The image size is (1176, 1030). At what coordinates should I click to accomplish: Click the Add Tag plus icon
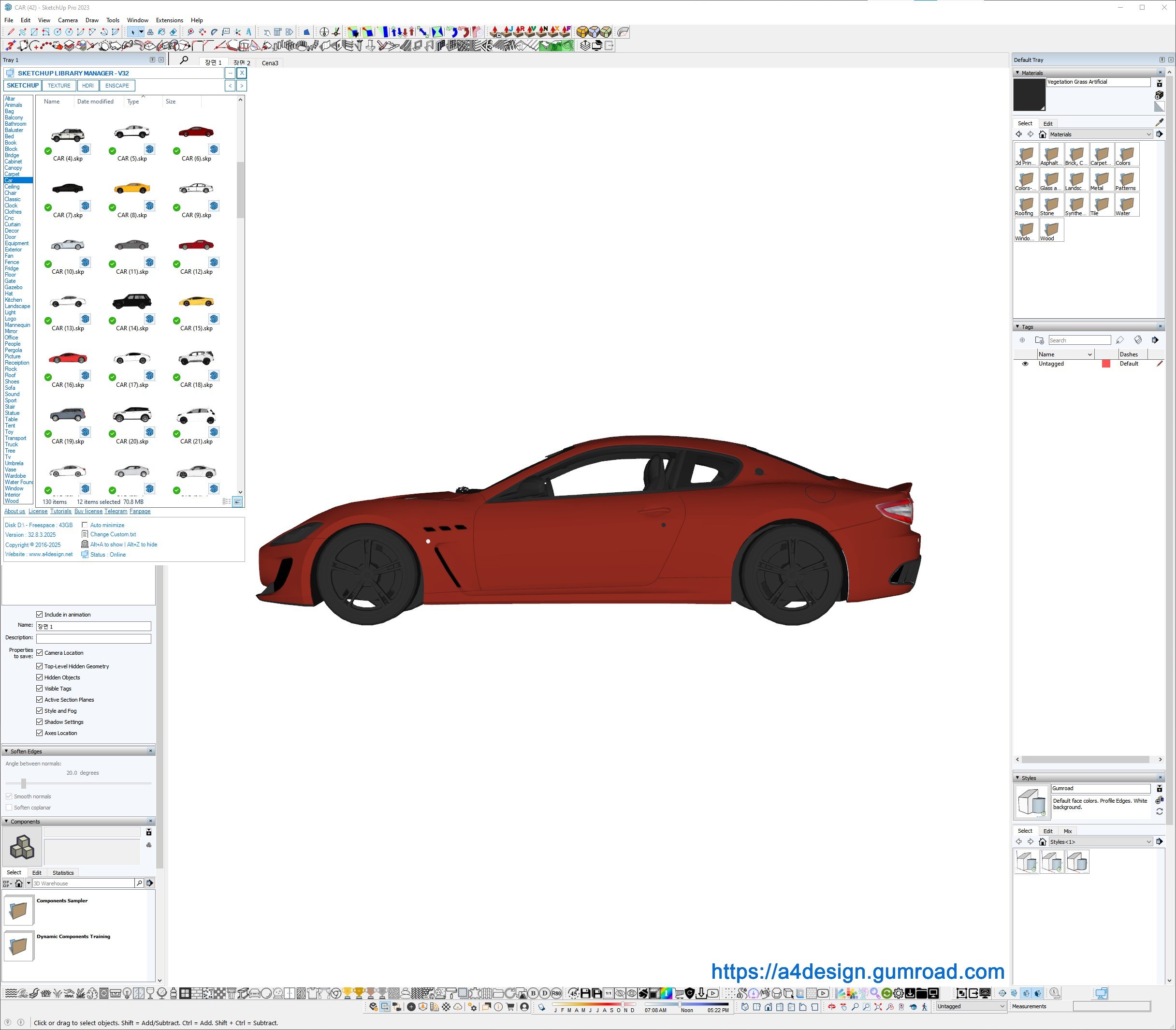click(1022, 340)
